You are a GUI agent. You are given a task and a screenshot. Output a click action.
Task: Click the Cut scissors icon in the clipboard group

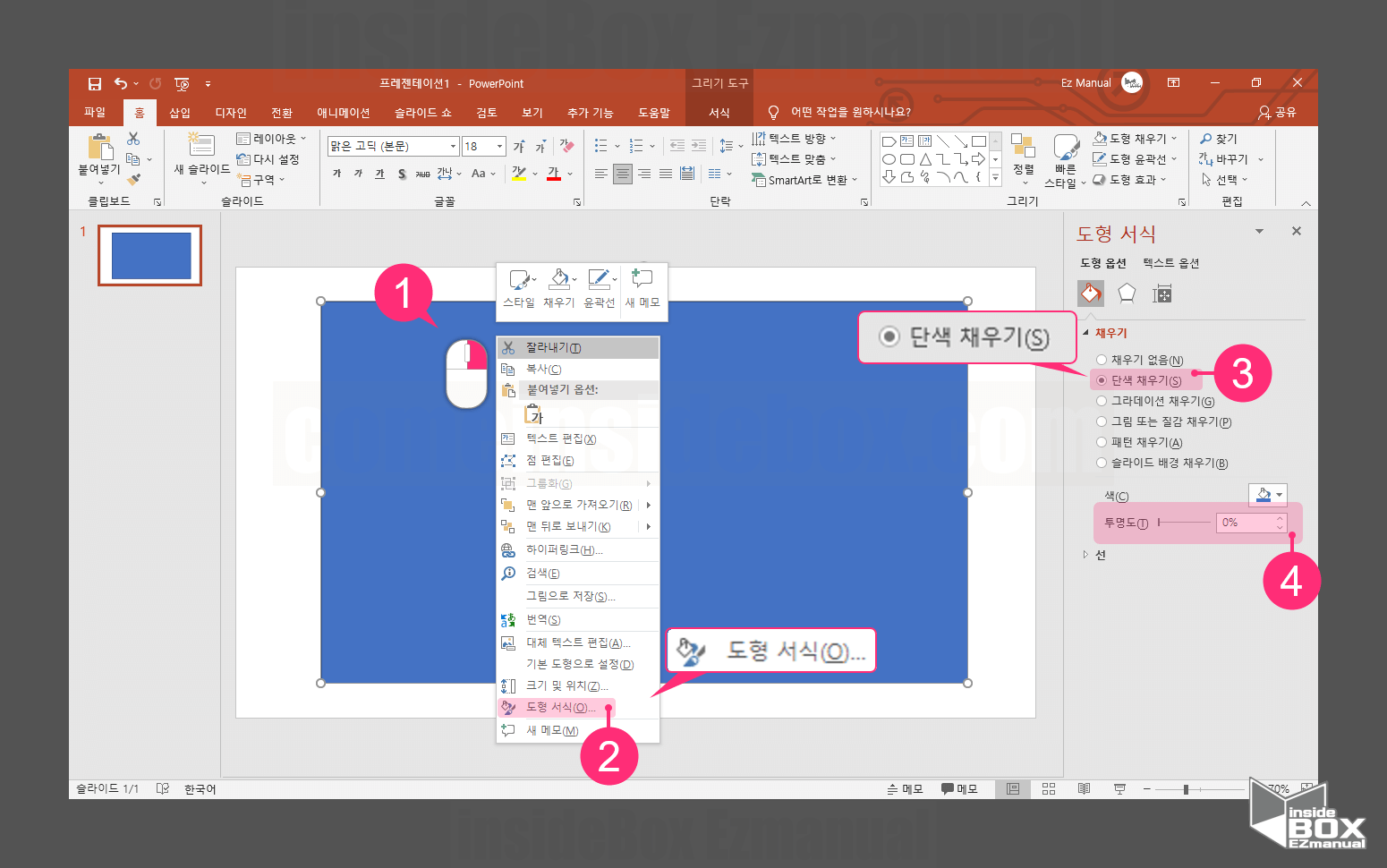pyautogui.click(x=133, y=139)
